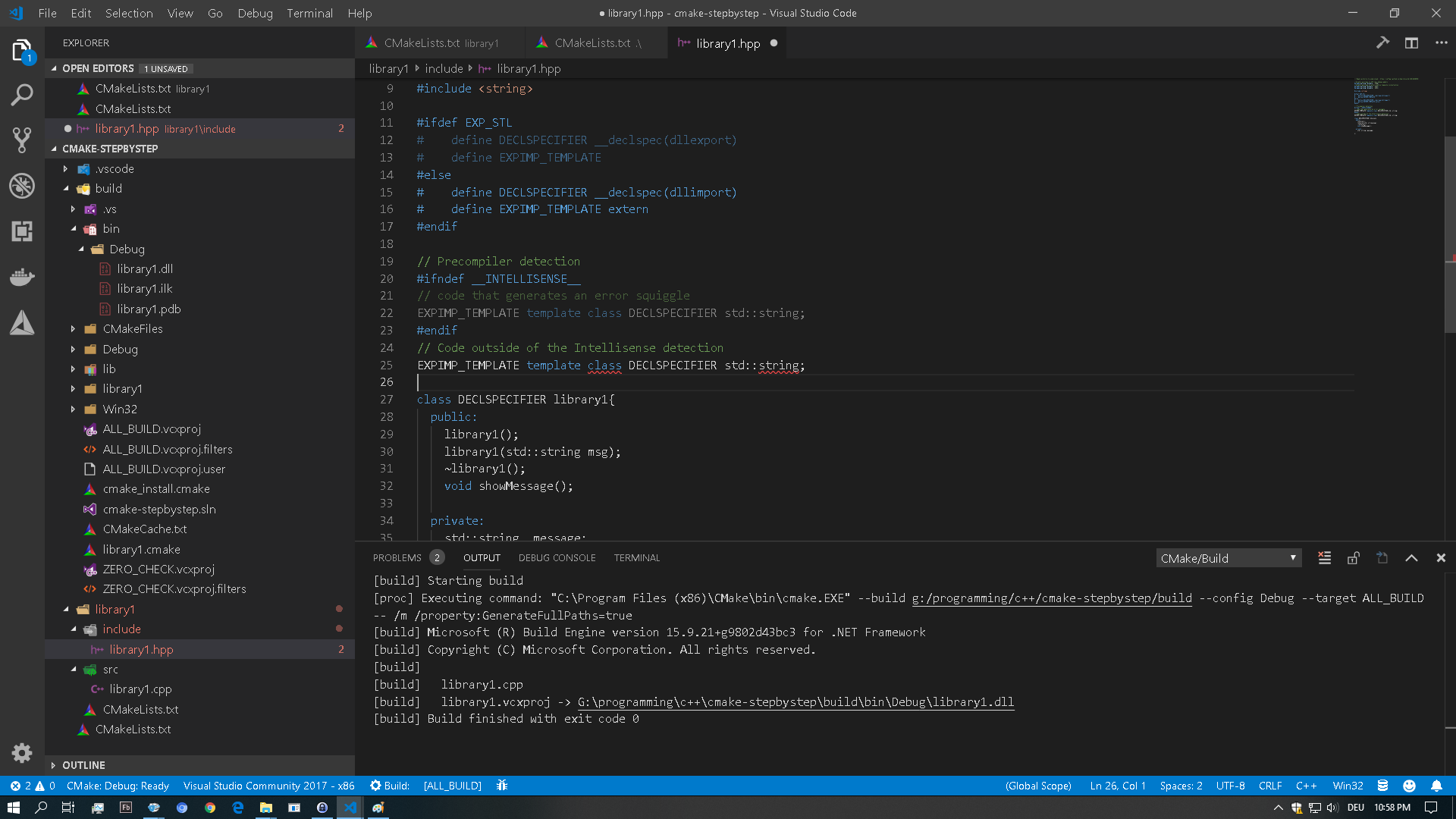The width and height of the screenshot is (1456, 819).
Task: Open the File menu
Action: tap(47, 13)
